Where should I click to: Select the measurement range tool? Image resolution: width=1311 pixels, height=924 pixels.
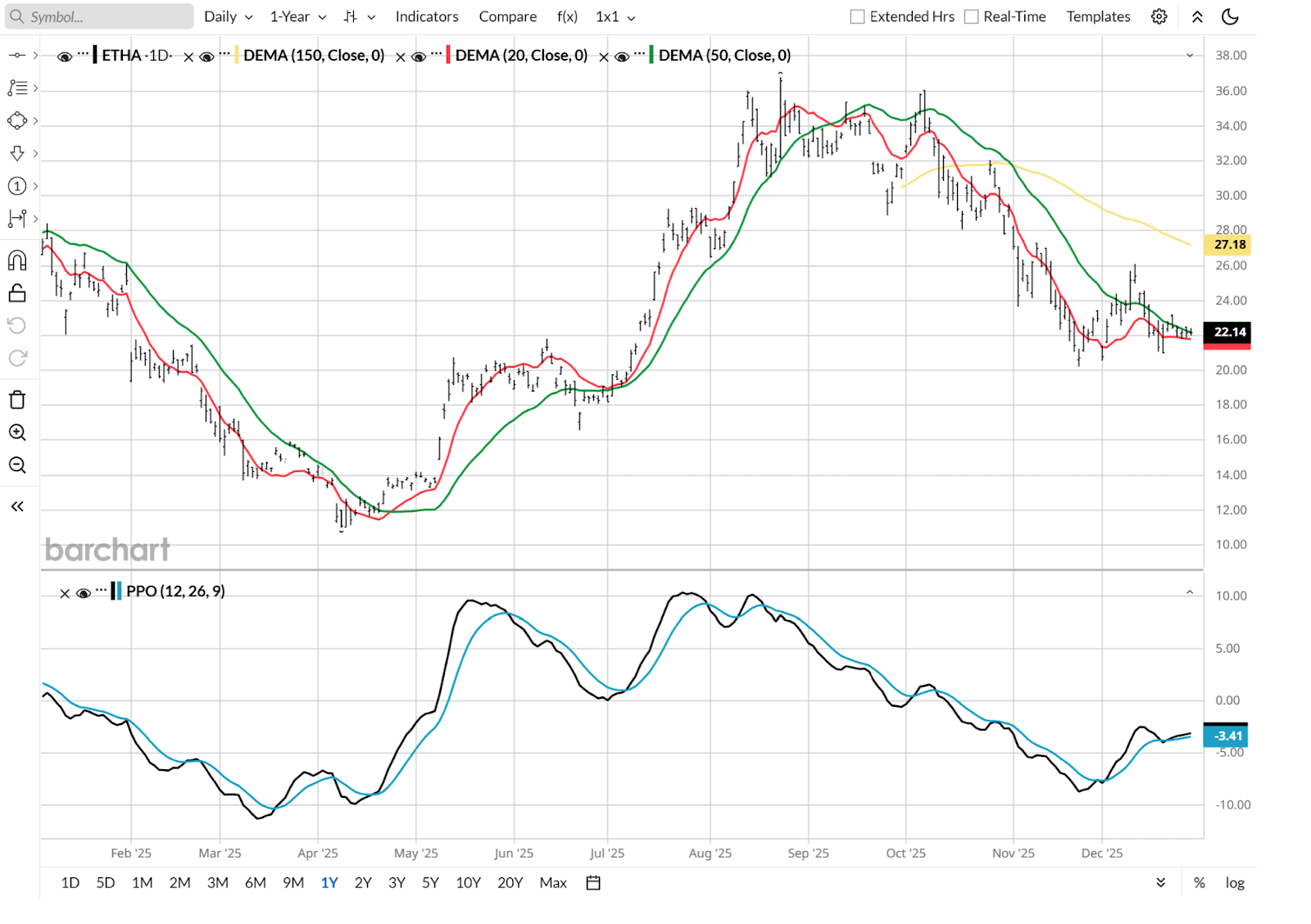[x=17, y=219]
